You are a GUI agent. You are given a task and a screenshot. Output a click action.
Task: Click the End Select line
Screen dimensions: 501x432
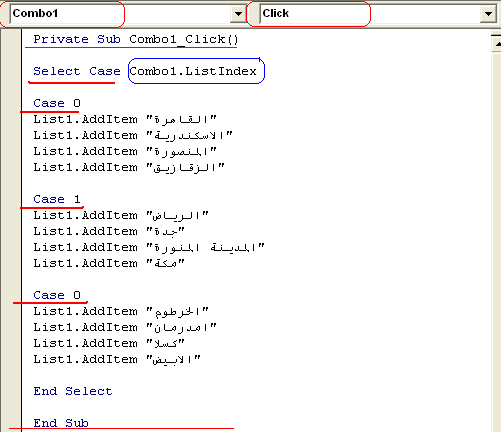pos(73,391)
